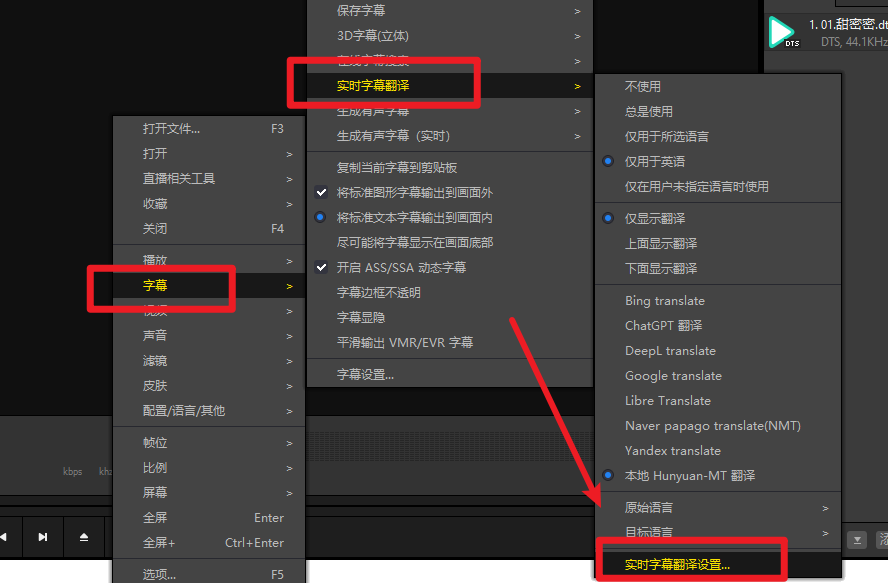888x583 pixels.
Task: Choose 仅用于所选语言 option
Action: pyautogui.click(x=718, y=137)
